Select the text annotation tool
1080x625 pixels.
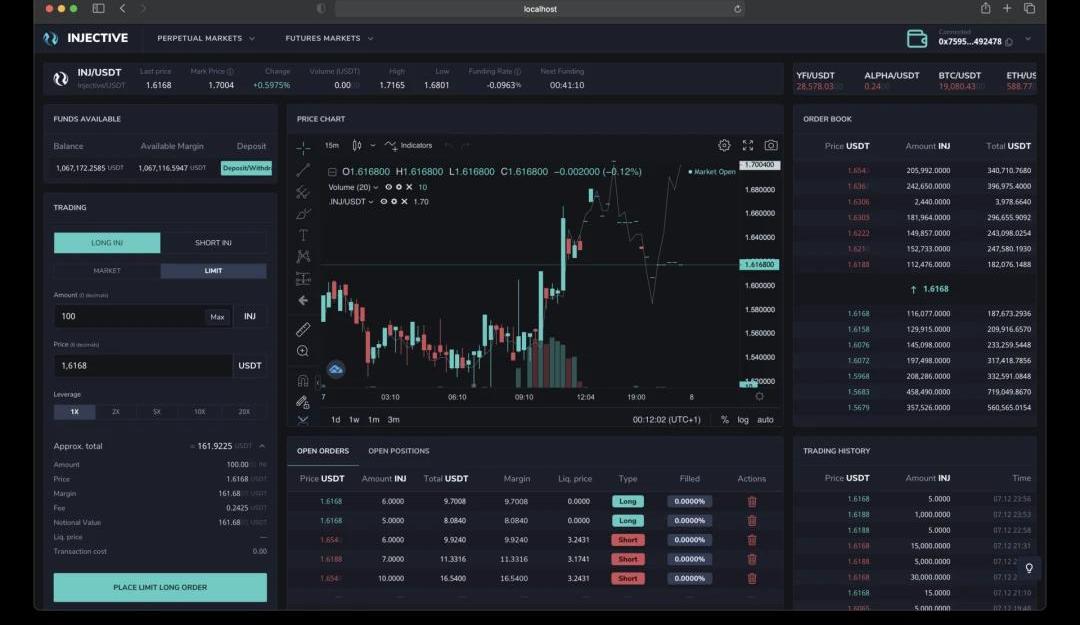coord(303,235)
